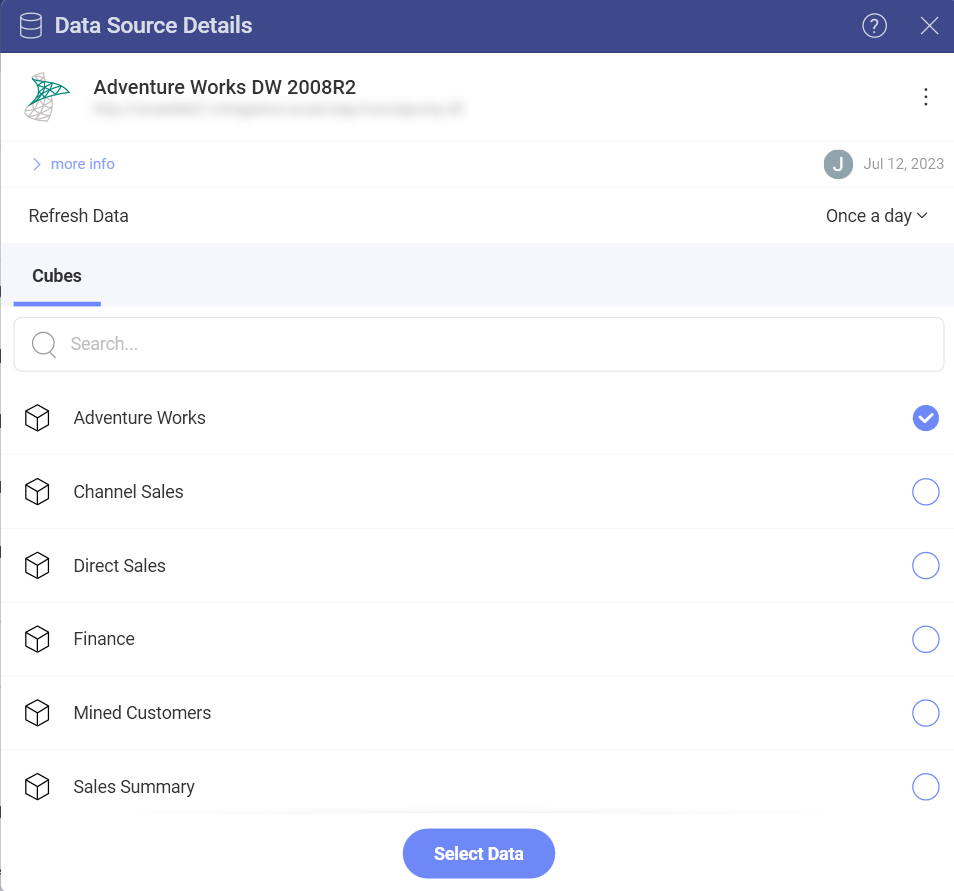
Task: Click the cube icon for Channel Sales
Action: 37,492
